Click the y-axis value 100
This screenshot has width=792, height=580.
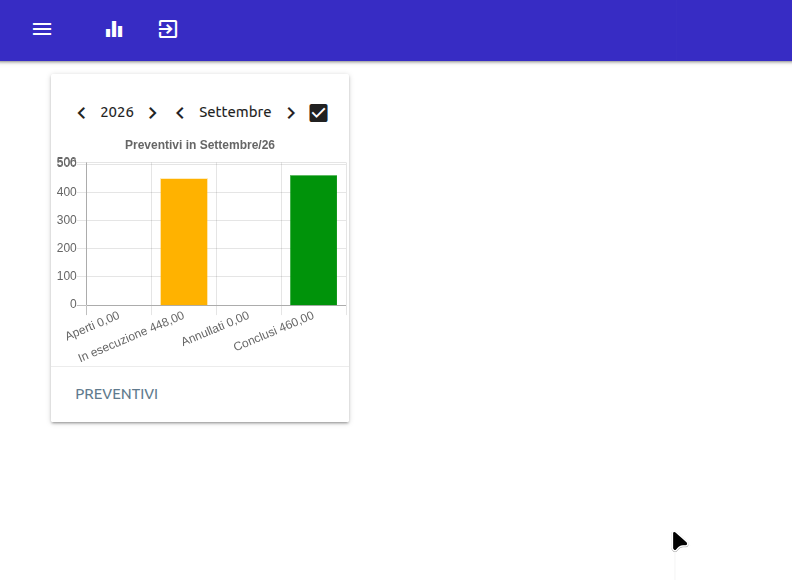[67, 276]
